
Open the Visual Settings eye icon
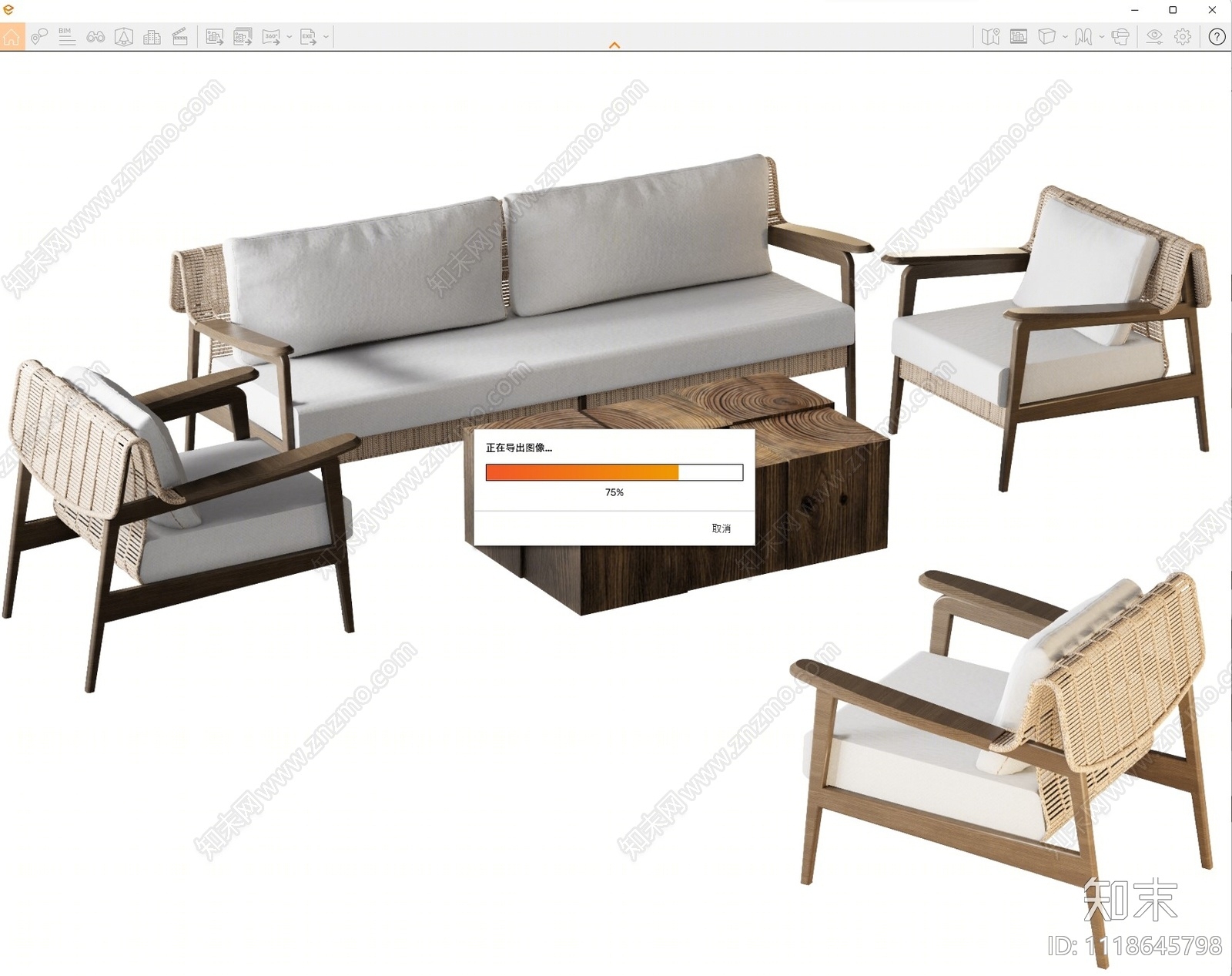click(x=1154, y=36)
